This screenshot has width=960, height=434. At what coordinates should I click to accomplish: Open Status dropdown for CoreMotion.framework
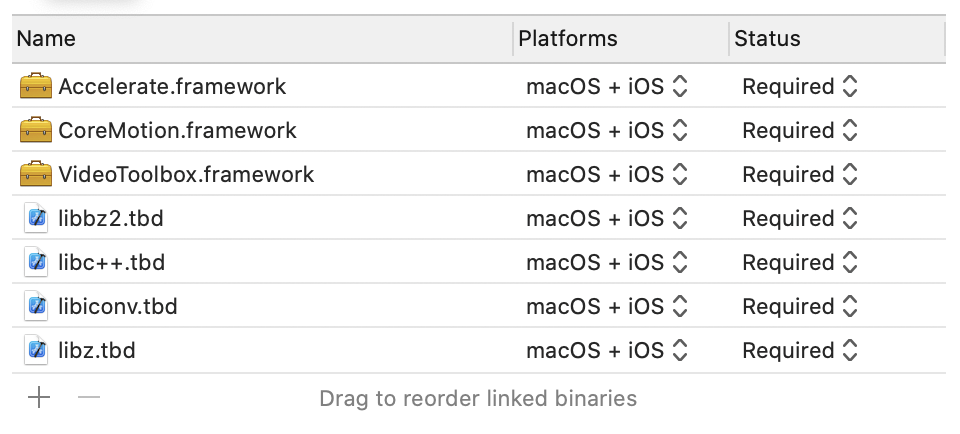tap(800, 131)
